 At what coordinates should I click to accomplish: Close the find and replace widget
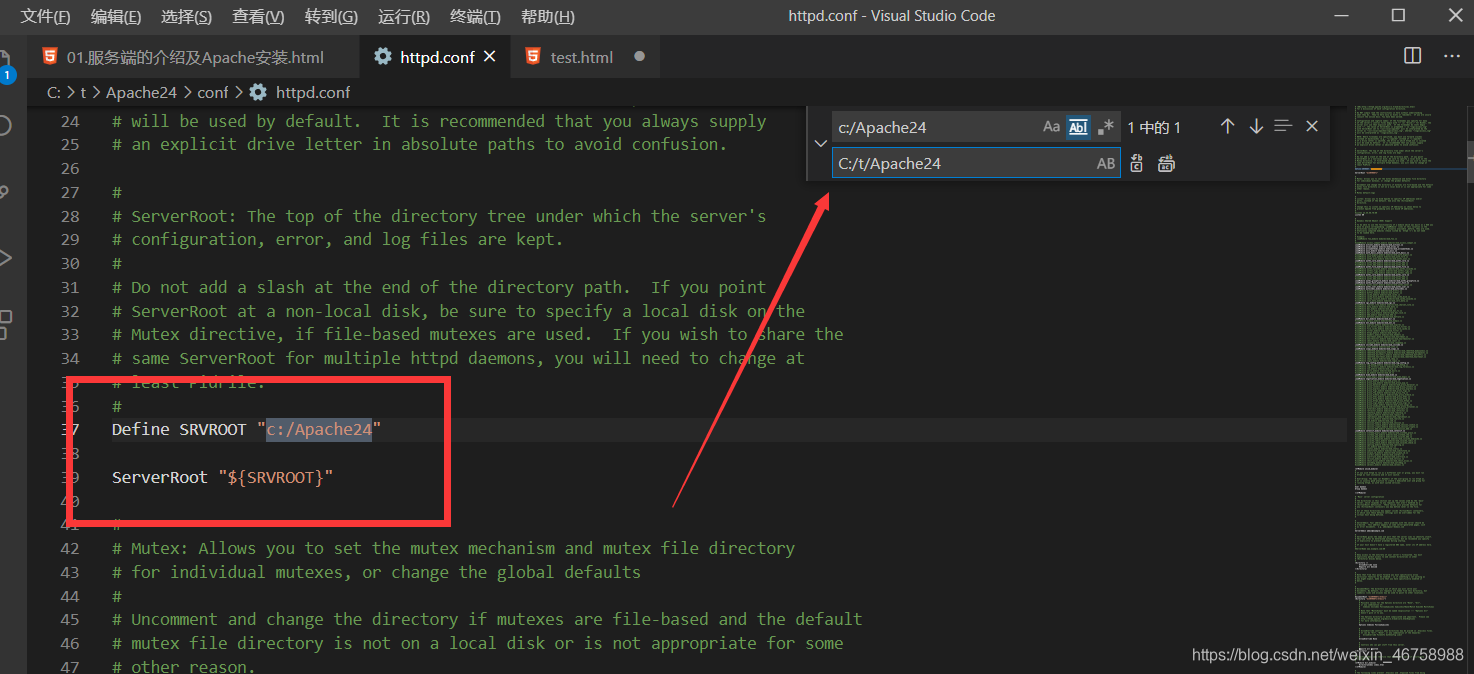click(1312, 126)
